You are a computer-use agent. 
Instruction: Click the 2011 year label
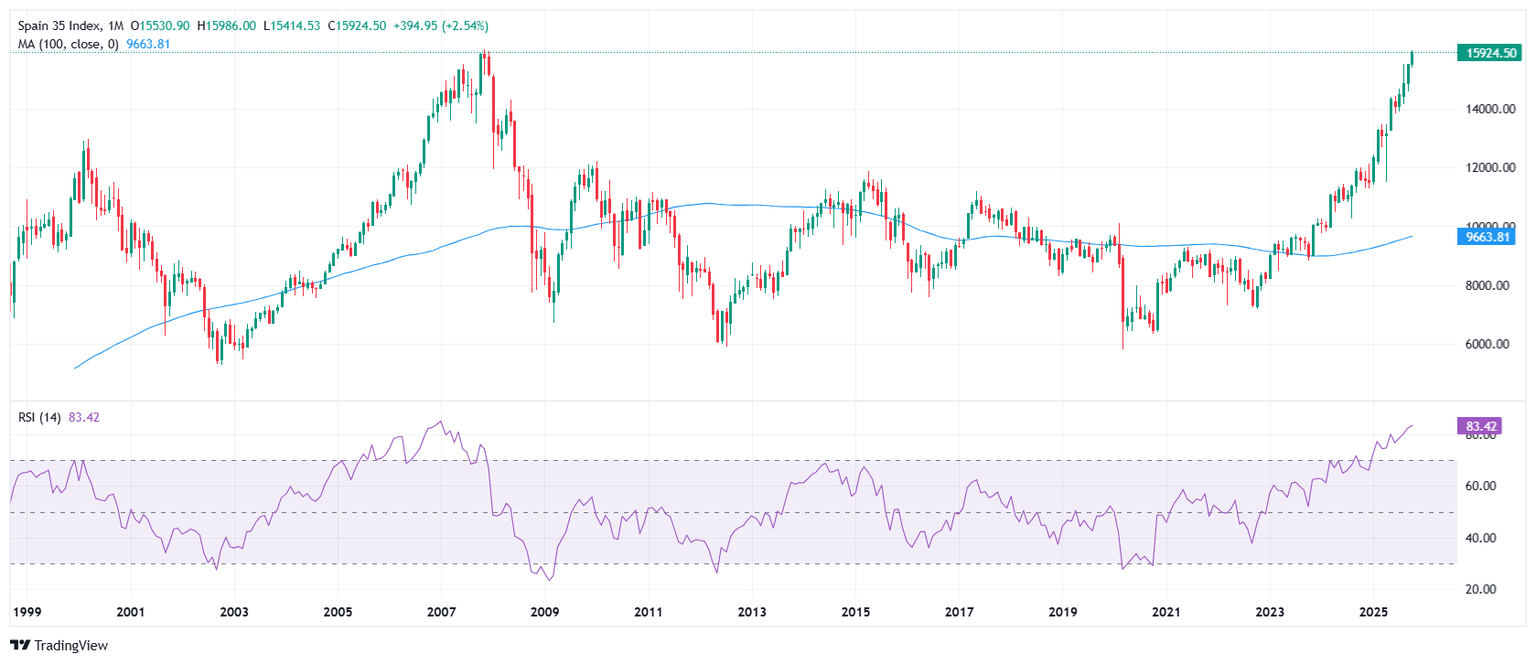[x=648, y=611]
